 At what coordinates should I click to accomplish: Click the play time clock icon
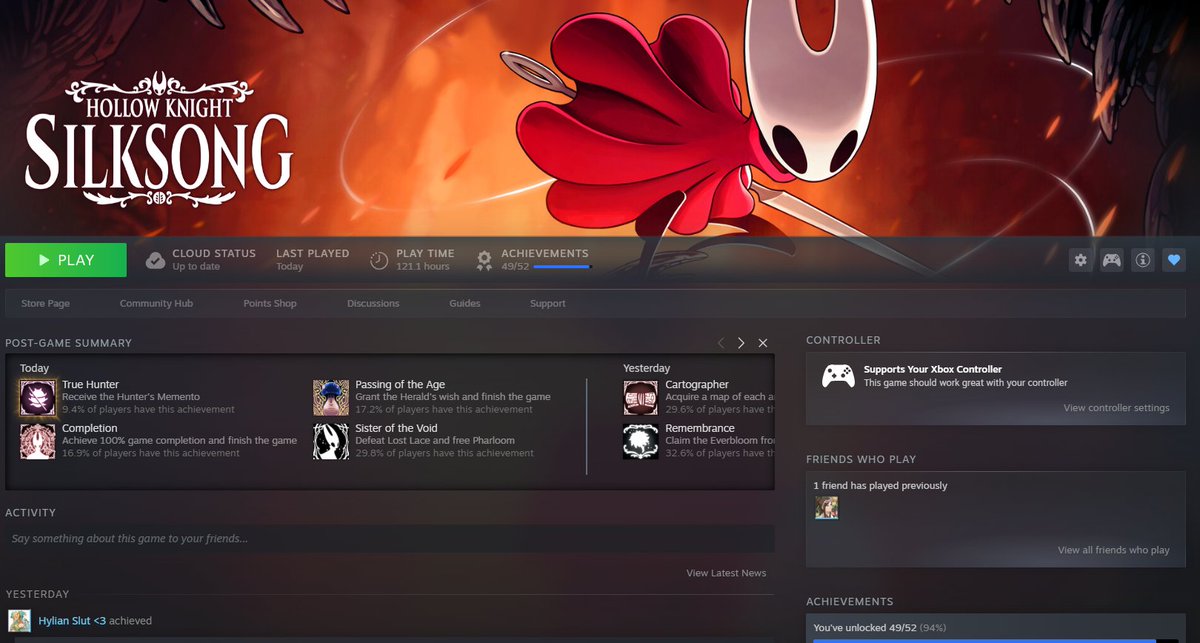tap(379, 261)
